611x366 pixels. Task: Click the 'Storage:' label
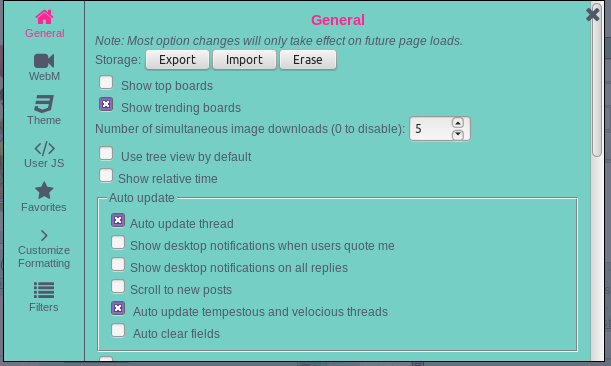tap(118, 60)
